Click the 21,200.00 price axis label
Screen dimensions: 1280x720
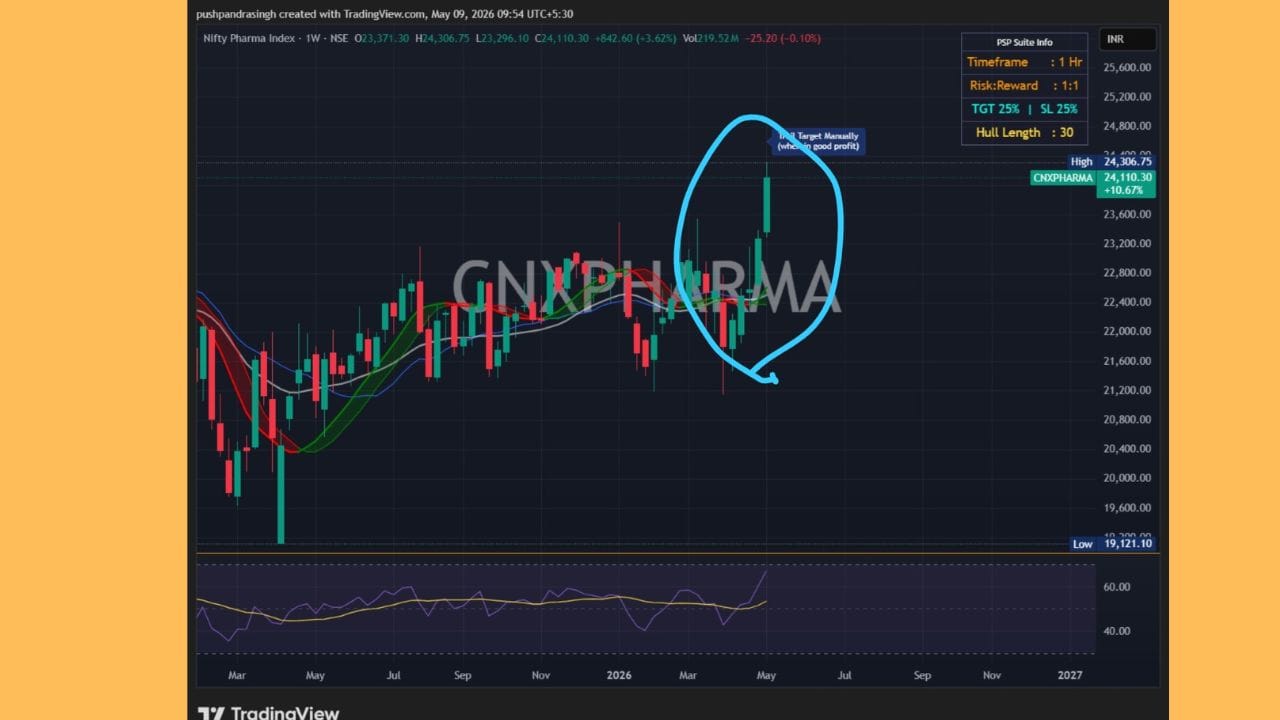click(1127, 390)
